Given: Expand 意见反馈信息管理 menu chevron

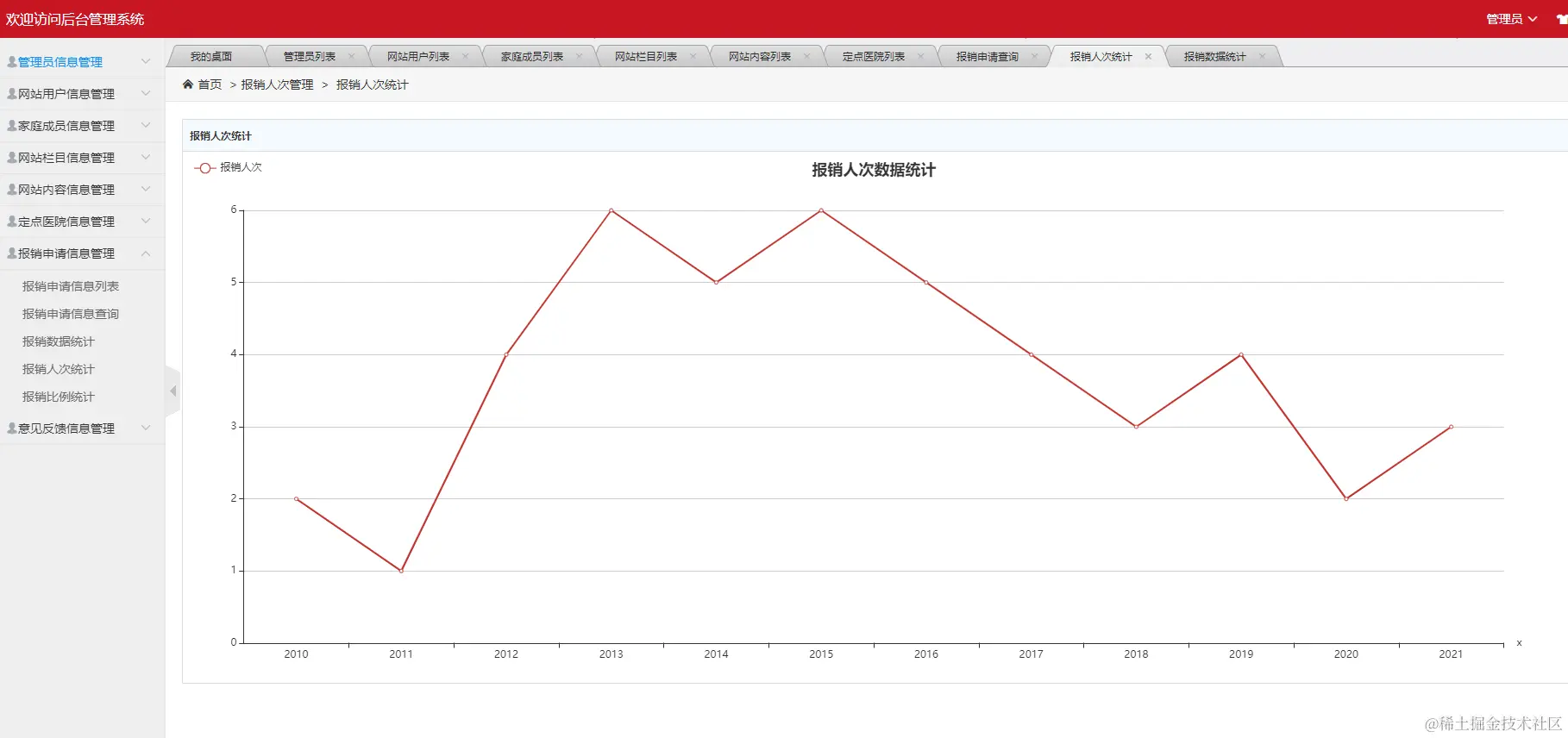Looking at the screenshot, I should 146,428.
